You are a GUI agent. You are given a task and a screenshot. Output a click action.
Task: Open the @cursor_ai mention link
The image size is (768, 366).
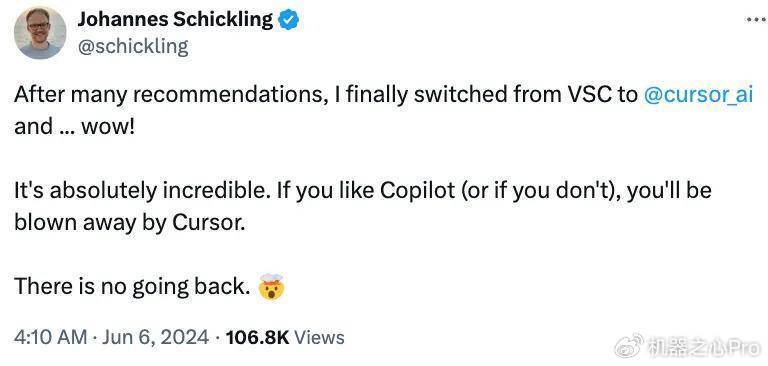point(697,94)
